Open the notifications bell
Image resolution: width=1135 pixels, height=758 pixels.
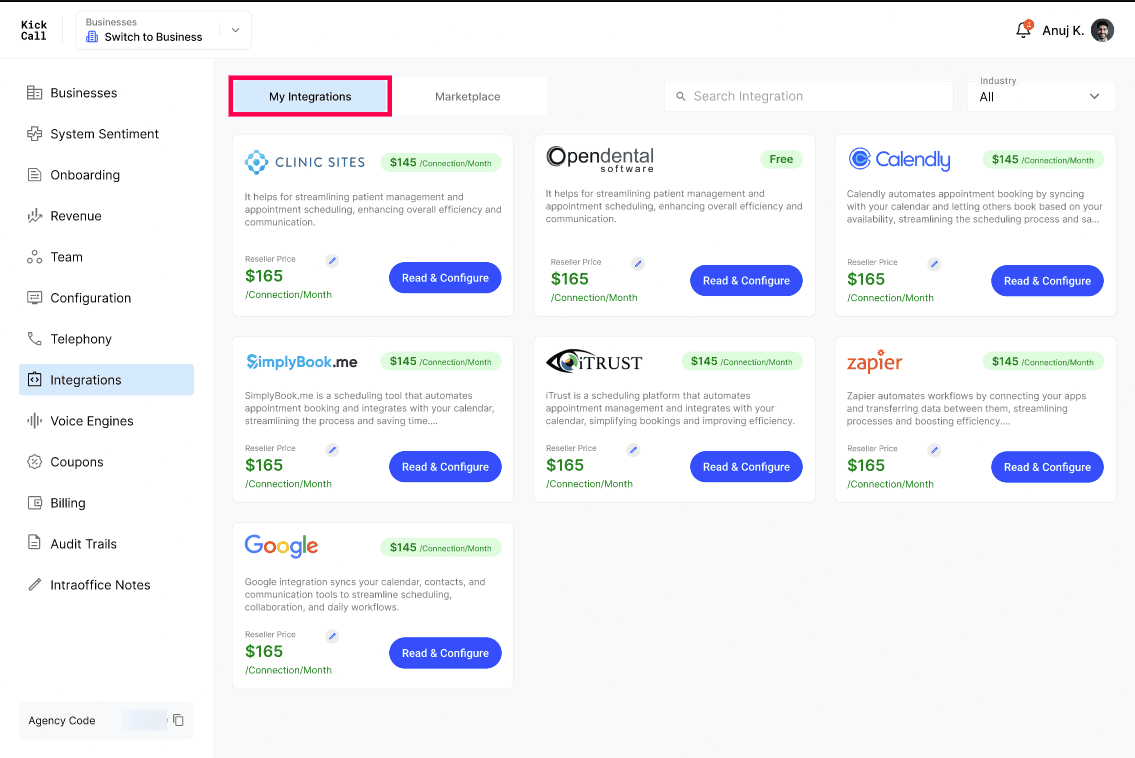(x=1023, y=30)
